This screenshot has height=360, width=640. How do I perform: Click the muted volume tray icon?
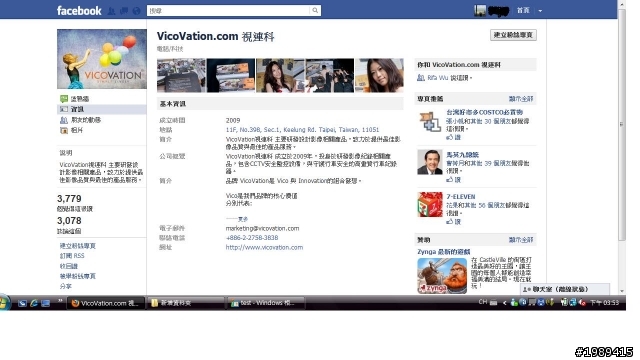pyautogui.click(x=582, y=303)
